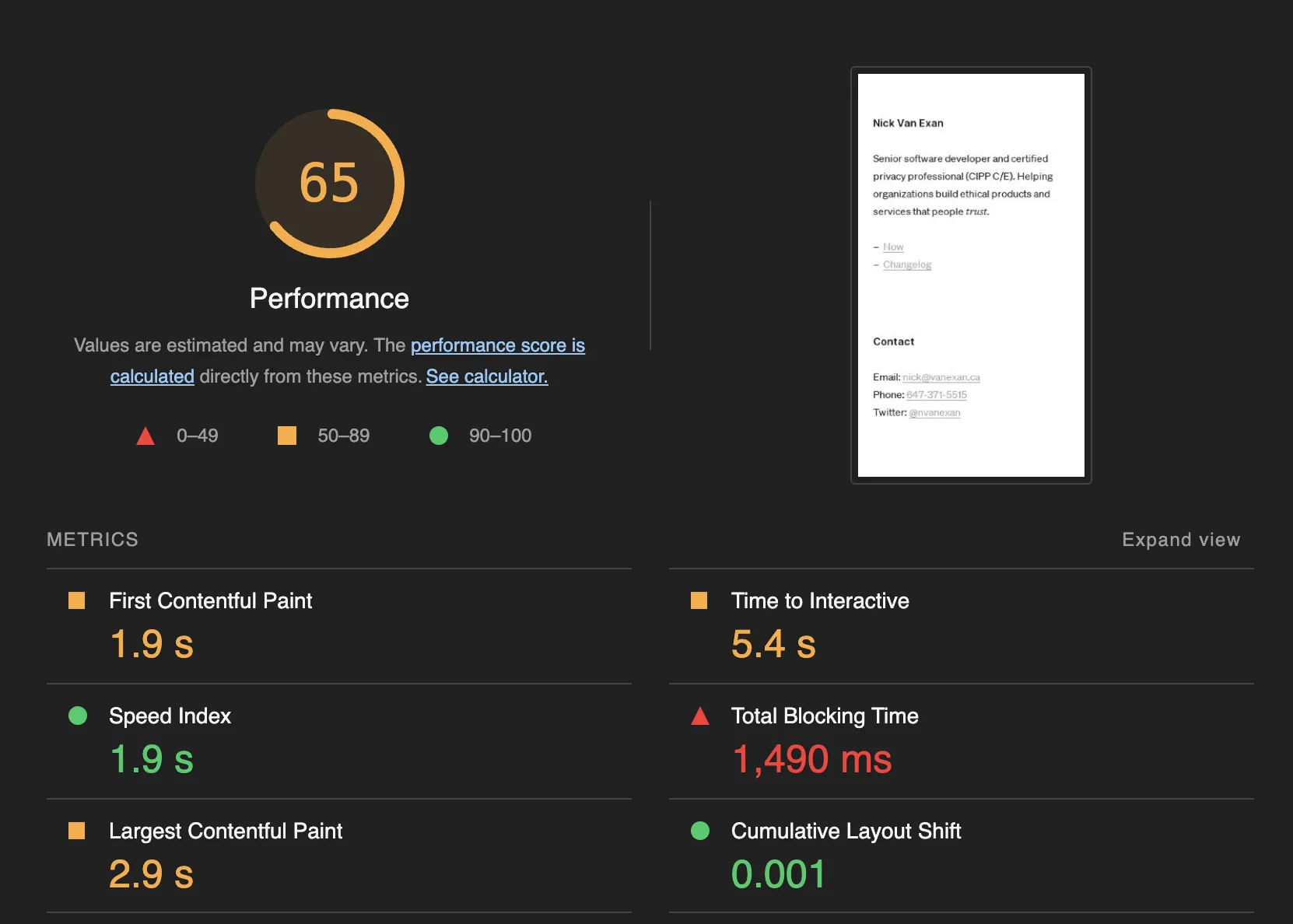Click the orange square icon beside Largest Contentful Paint

click(x=77, y=831)
